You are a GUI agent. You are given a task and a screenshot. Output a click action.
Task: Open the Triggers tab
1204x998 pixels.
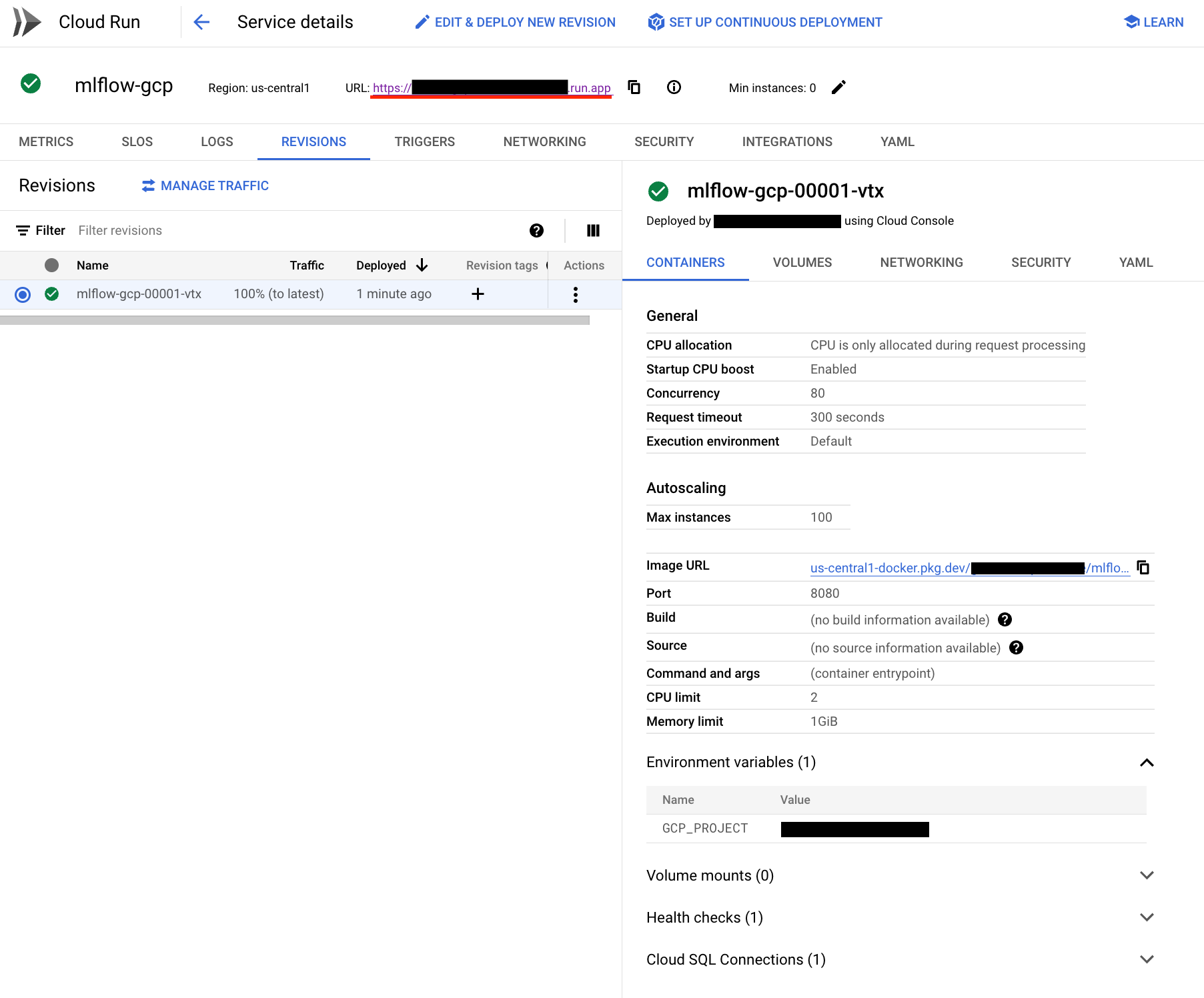point(425,141)
